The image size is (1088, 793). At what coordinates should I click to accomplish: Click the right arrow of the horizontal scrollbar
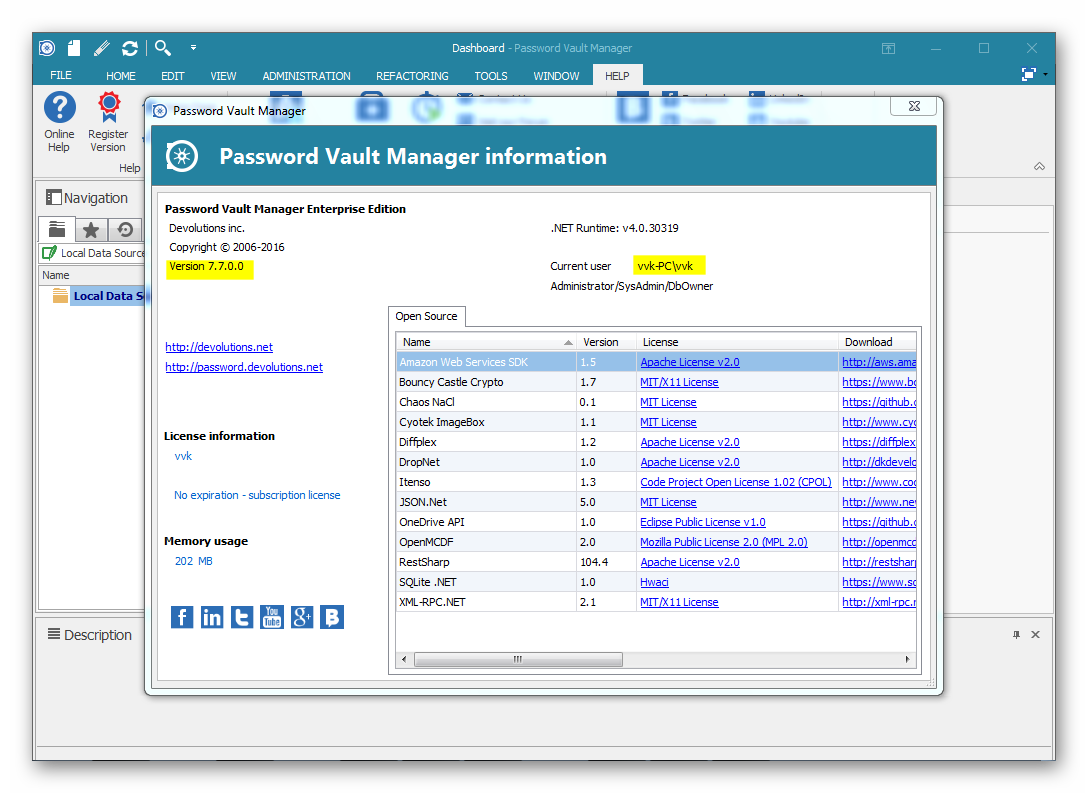pyautogui.click(x=908, y=659)
